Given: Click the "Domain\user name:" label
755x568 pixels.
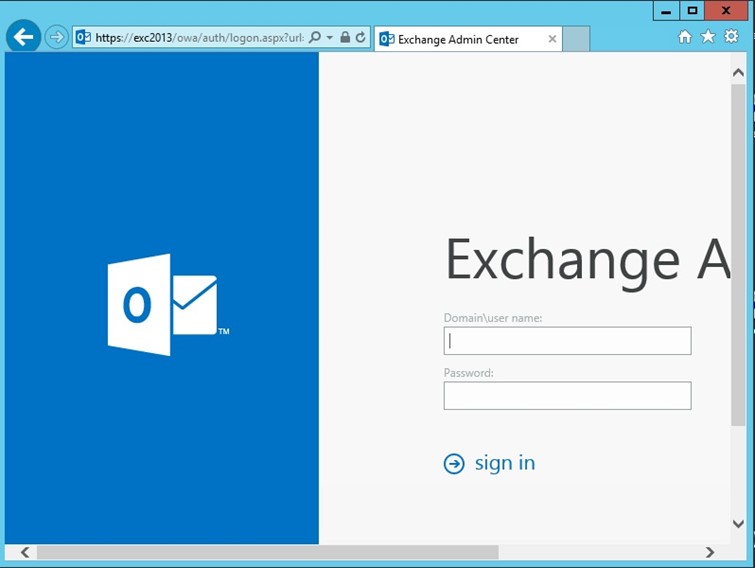Looking at the screenshot, I should (493, 318).
